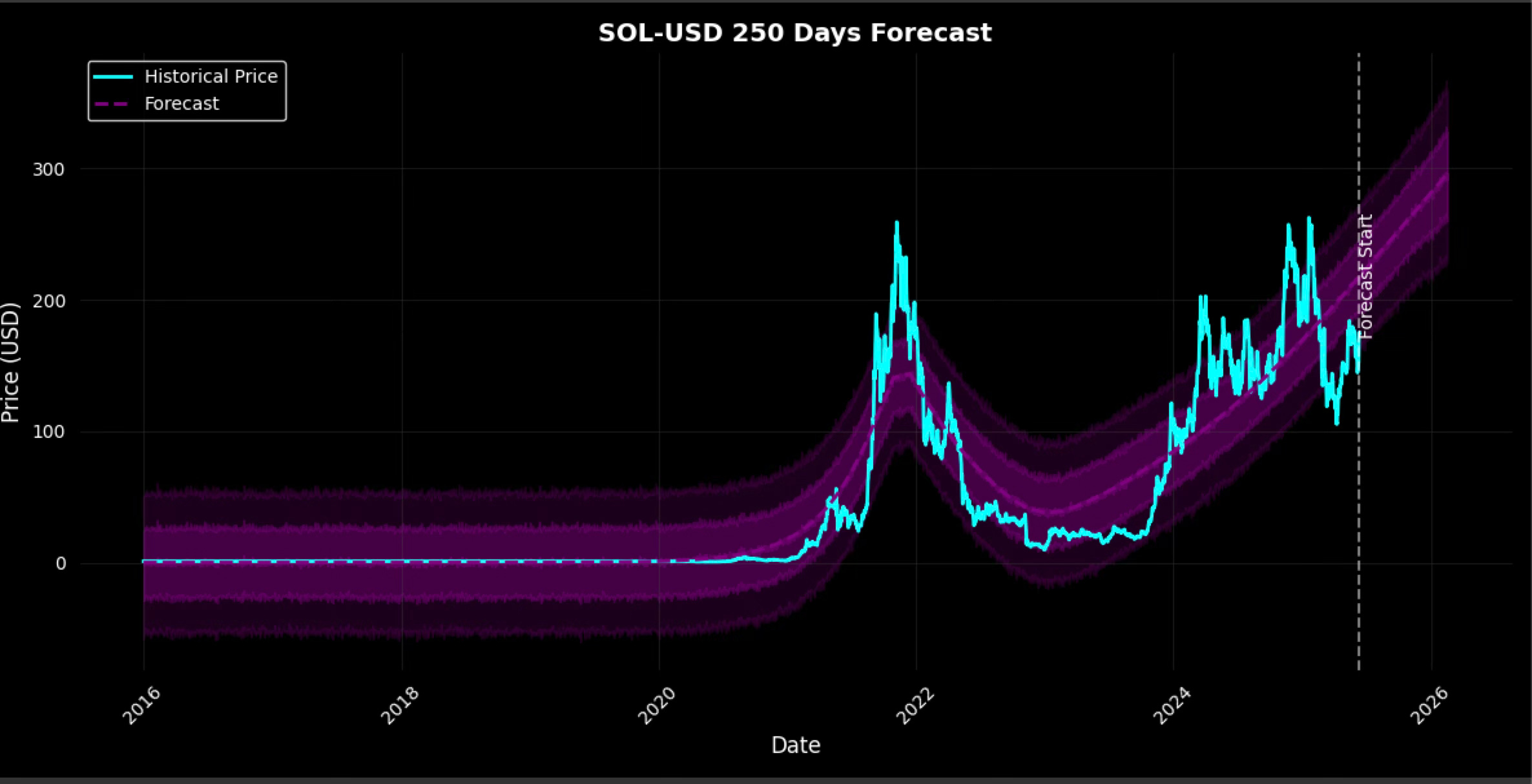Click the 100 y-axis tick label
Image resolution: width=1532 pixels, height=784 pixels.
click(48, 432)
